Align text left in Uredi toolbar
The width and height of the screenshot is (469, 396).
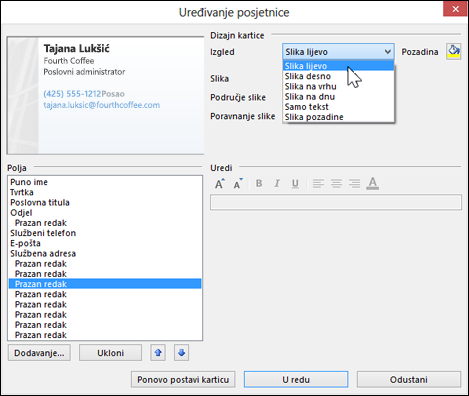click(x=318, y=183)
